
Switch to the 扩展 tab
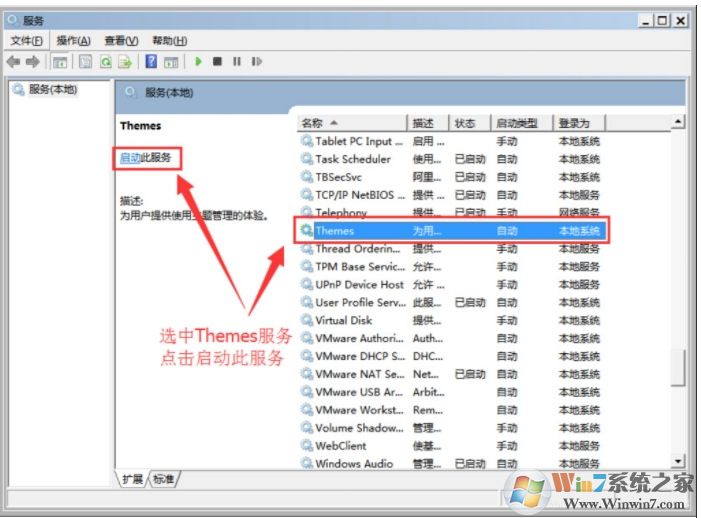tap(132, 479)
